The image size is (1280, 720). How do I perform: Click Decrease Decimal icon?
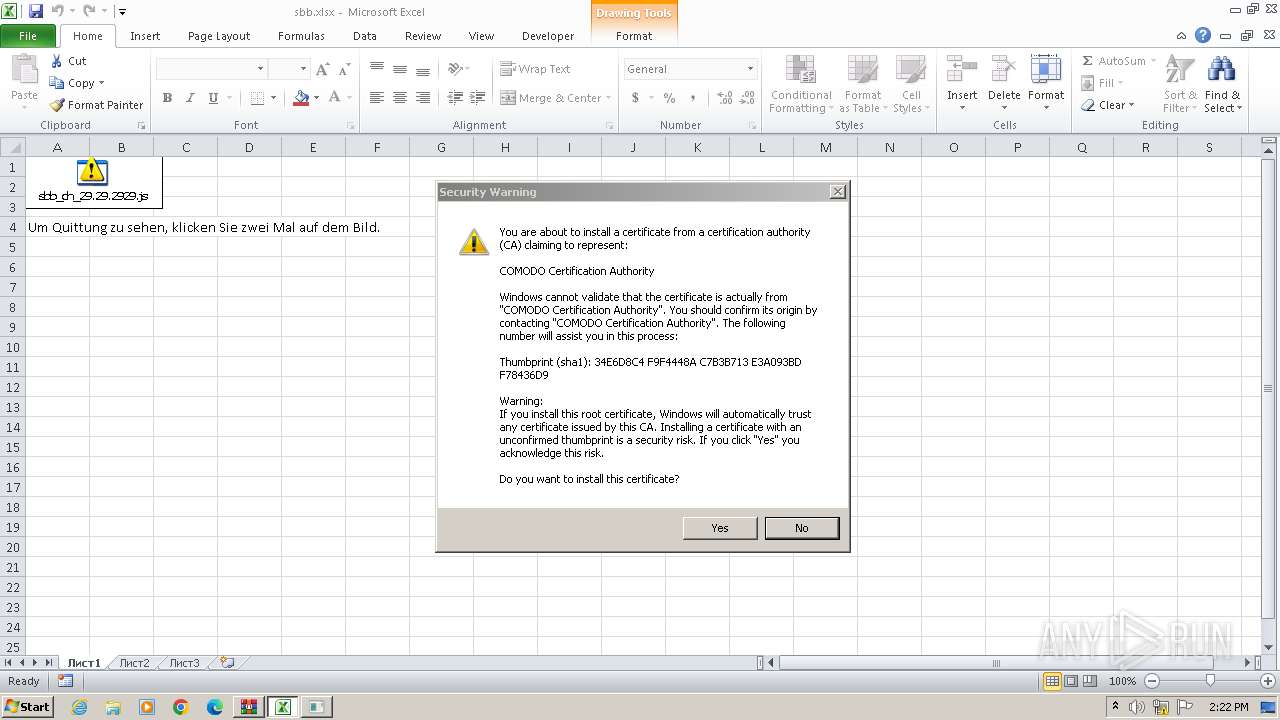[748, 98]
